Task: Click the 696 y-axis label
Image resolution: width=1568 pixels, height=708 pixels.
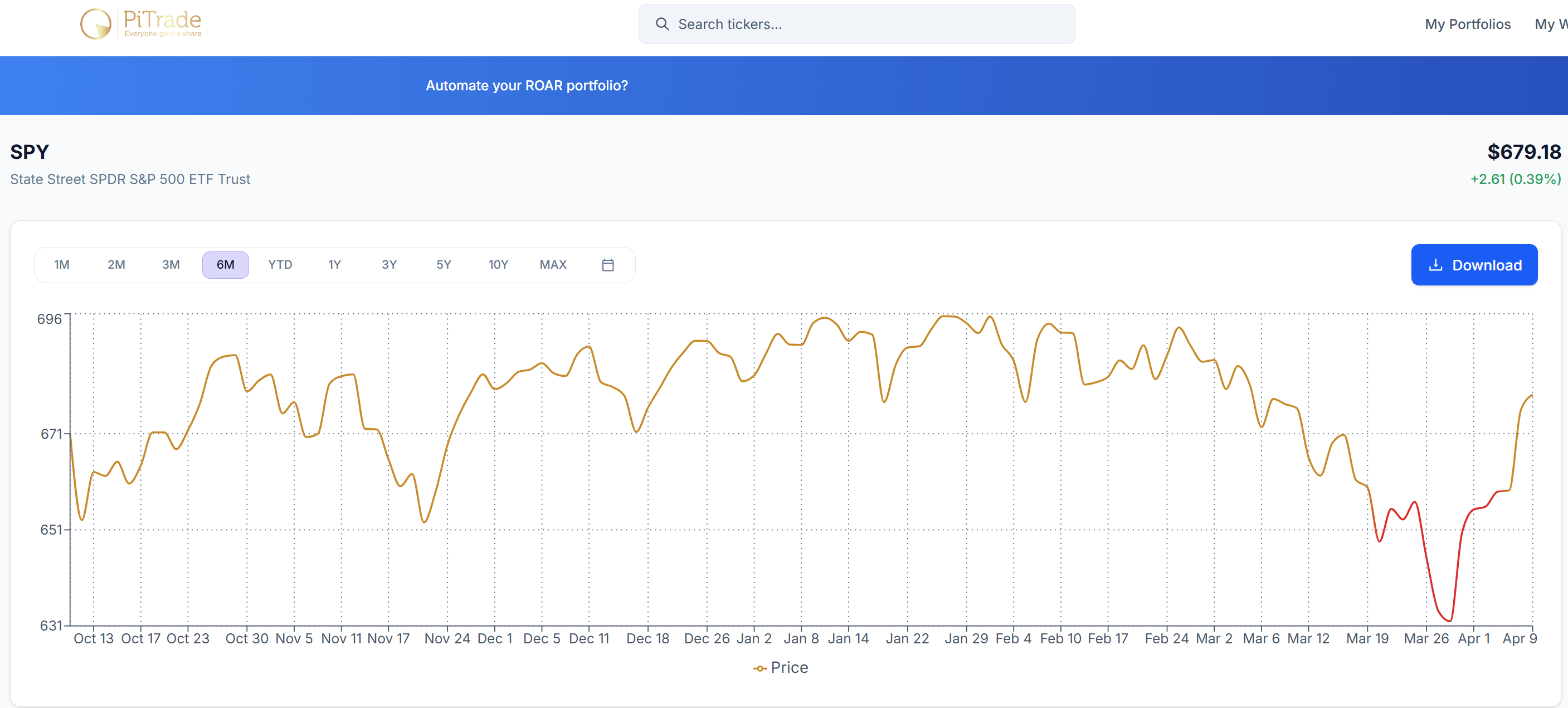Action: [x=49, y=319]
